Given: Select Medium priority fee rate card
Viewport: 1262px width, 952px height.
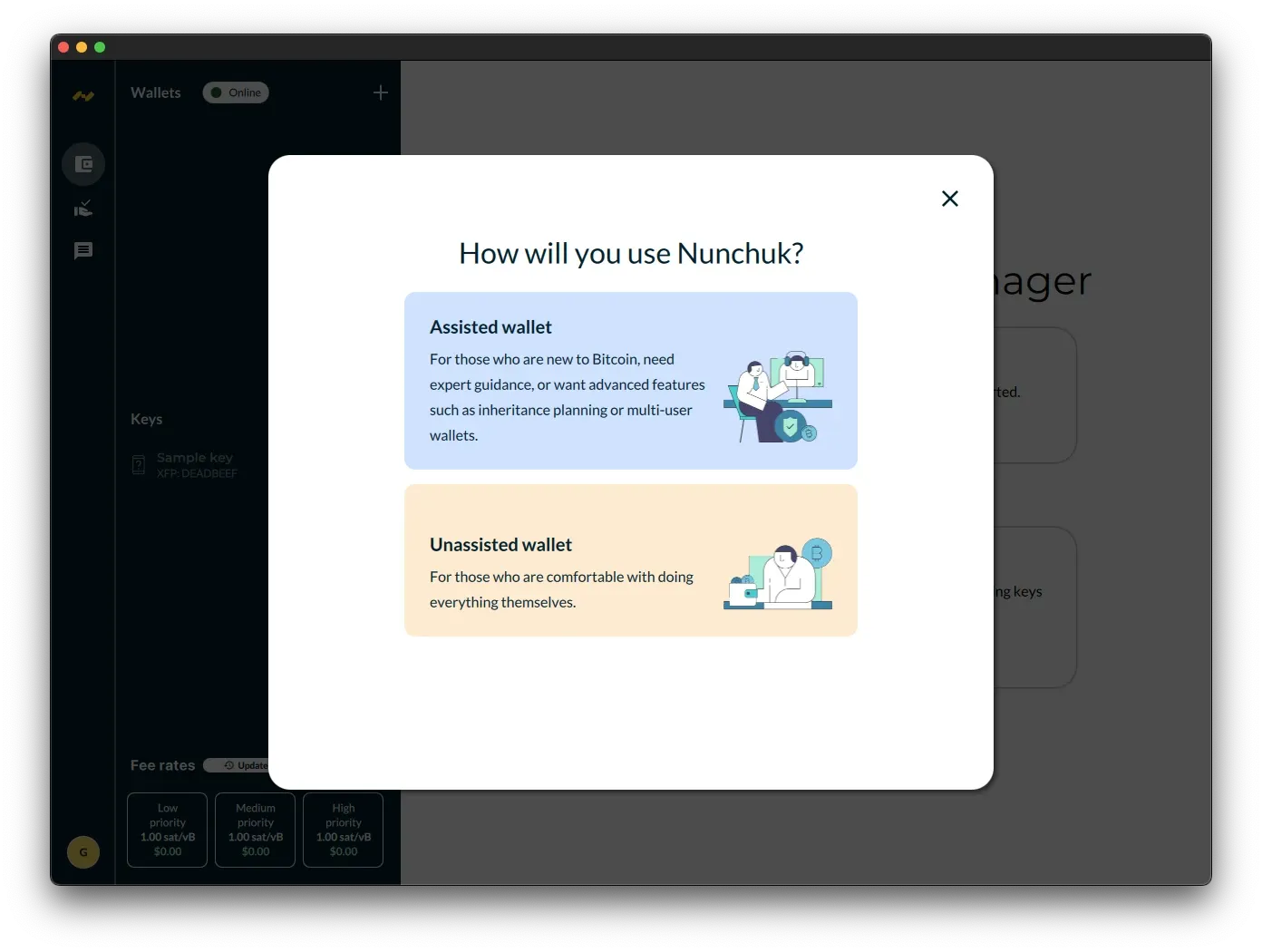Looking at the screenshot, I should pos(256,830).
